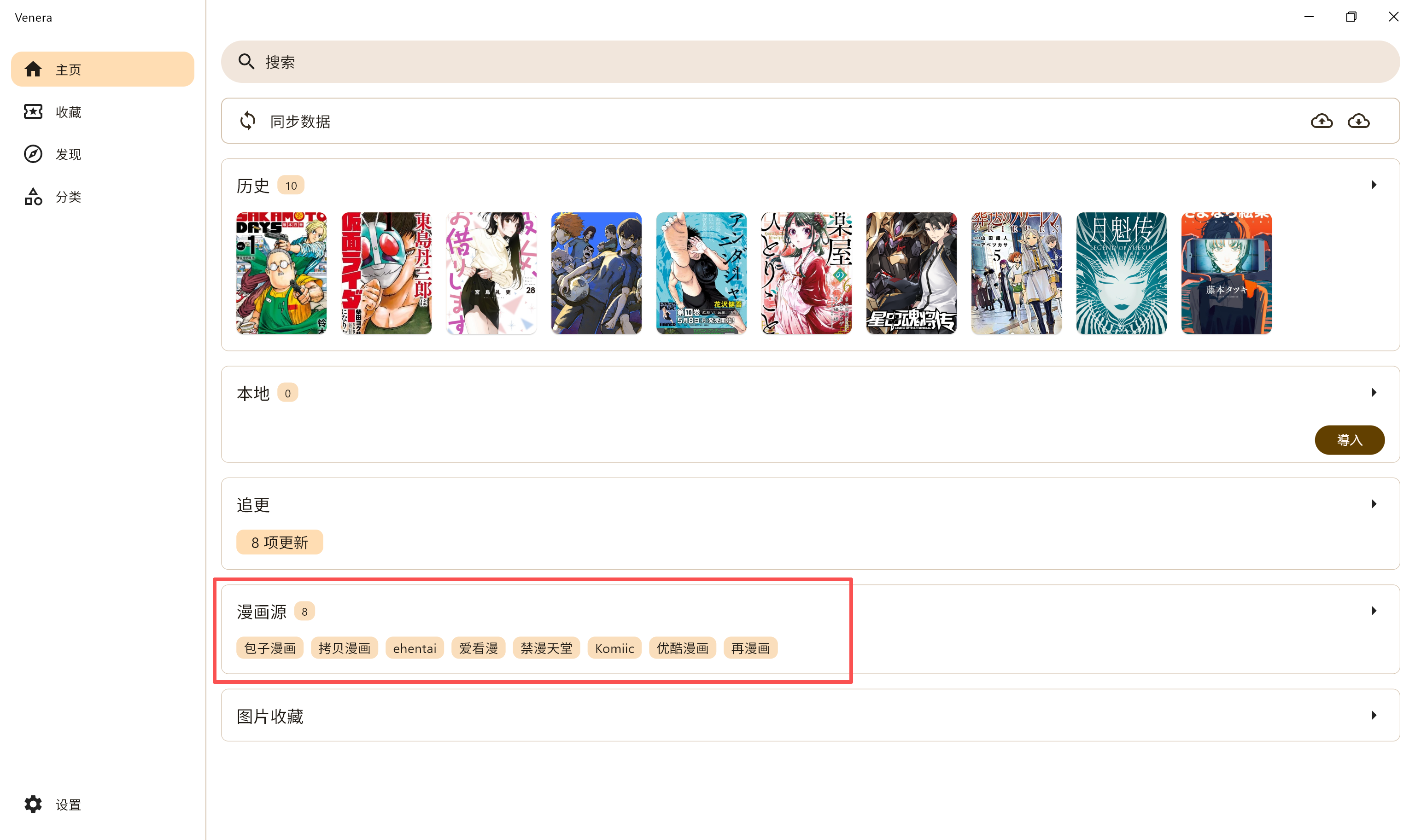Expand the 追更 follow updates arrow
The width and height of the screenshot is (1415, 840).
pos(1374,504)
